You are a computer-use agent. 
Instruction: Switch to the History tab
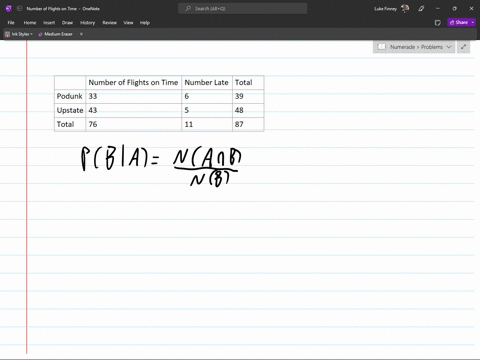pyautogui.click(x=87, y=23)
